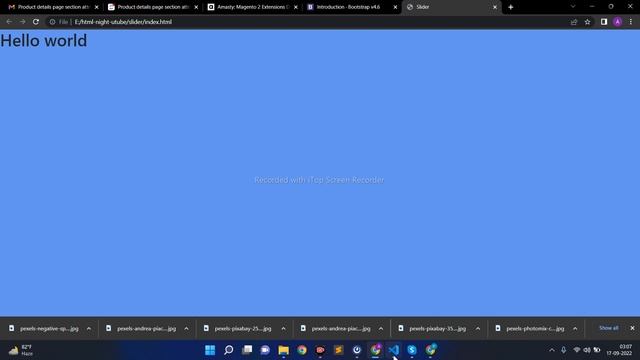Reload the Slider page

click(x=36, y=22)
